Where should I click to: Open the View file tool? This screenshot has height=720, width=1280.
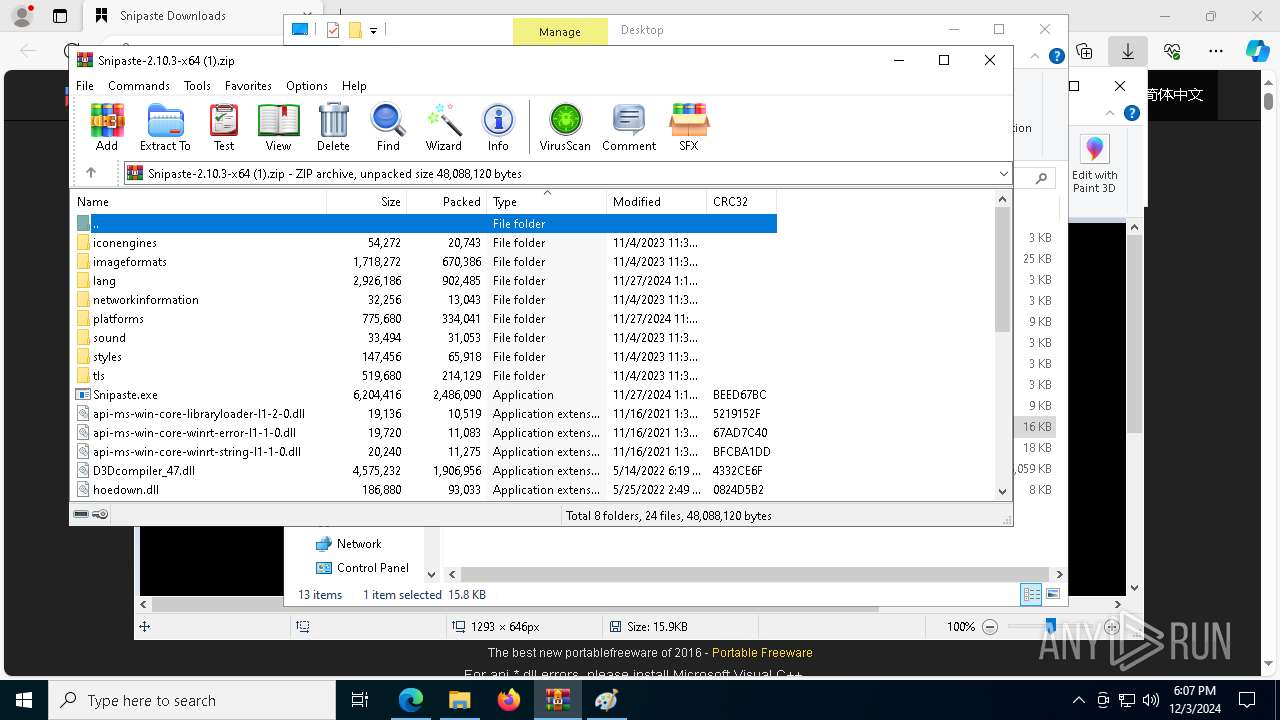(278, 127)
